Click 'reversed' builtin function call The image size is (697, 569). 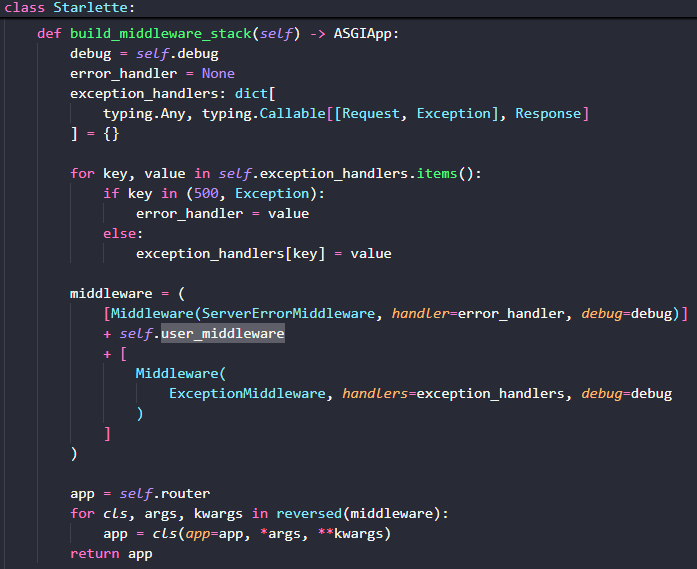309,513
